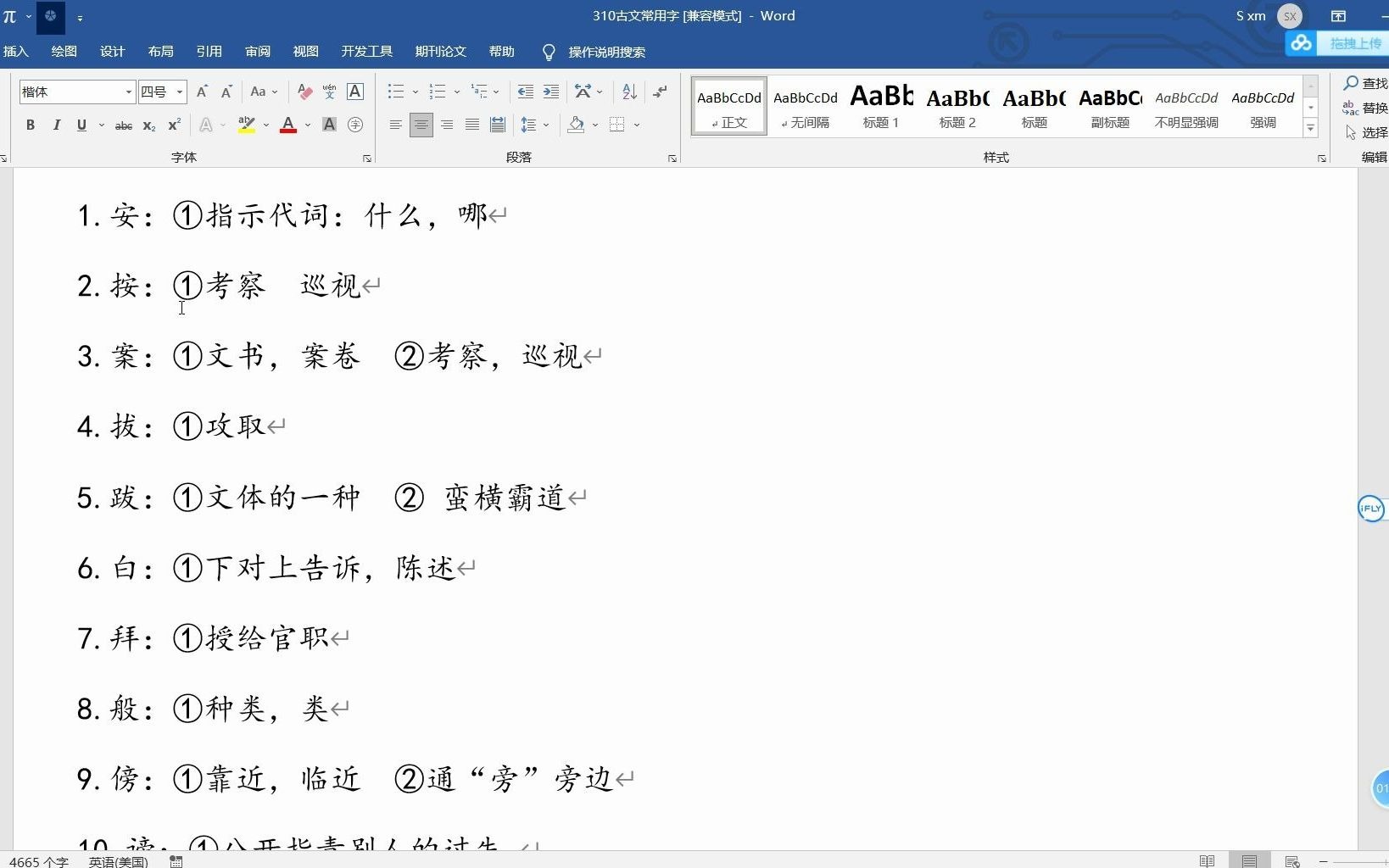
Task: Shrink font size with smaller A icon
Action: coord(226,92)
